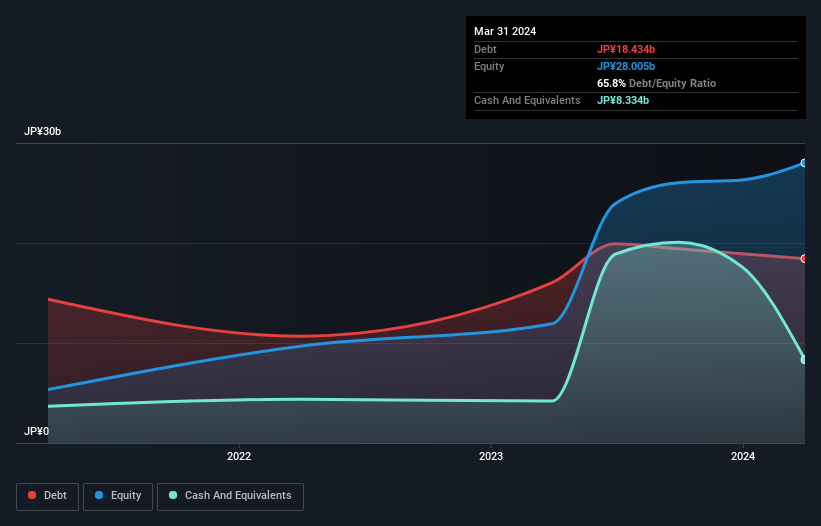Toggle the Debt series legend button
The width and height of the screenshot is (821, 526).
48,496
